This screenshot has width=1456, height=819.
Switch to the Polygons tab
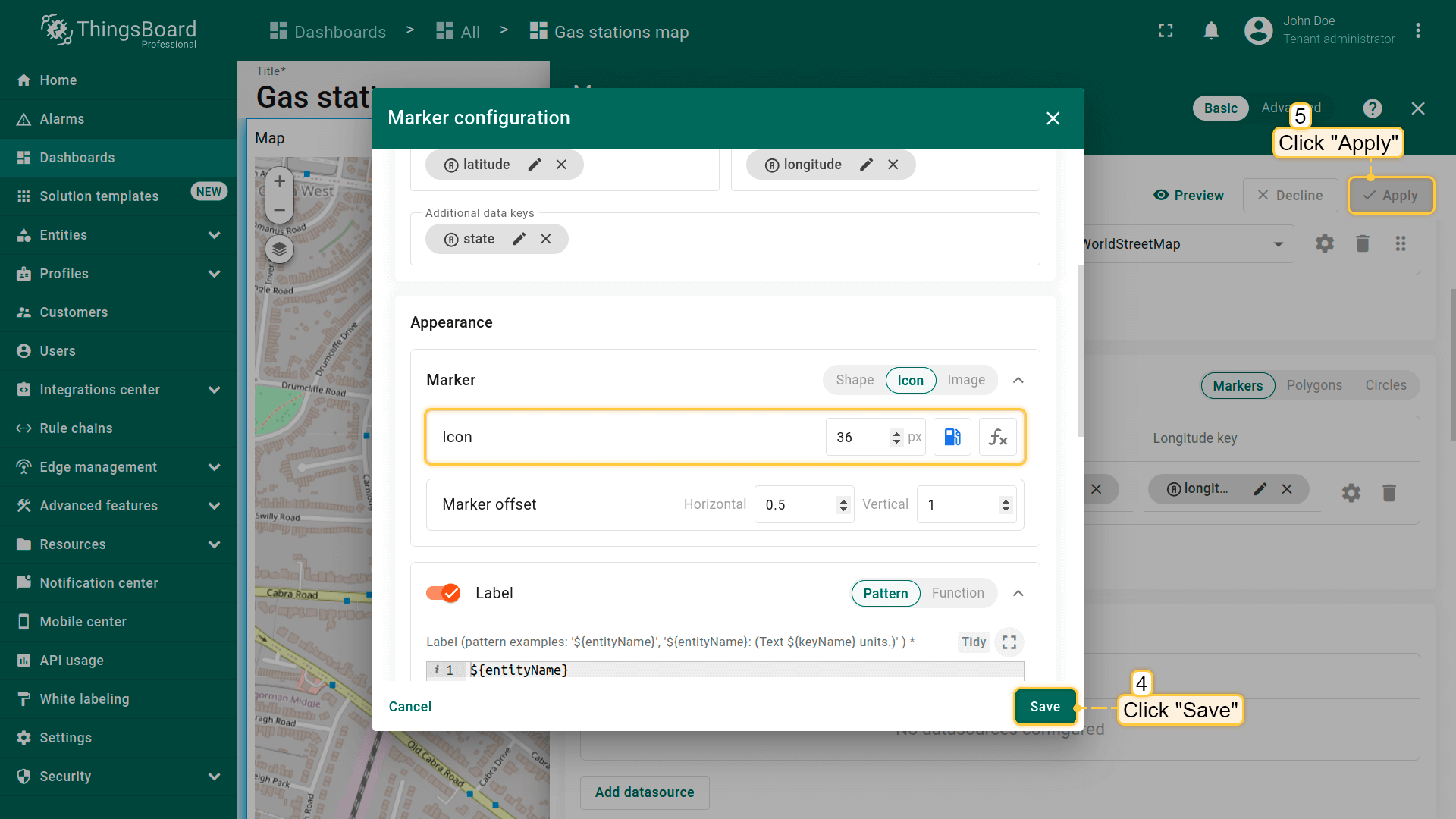point(1313,385)
